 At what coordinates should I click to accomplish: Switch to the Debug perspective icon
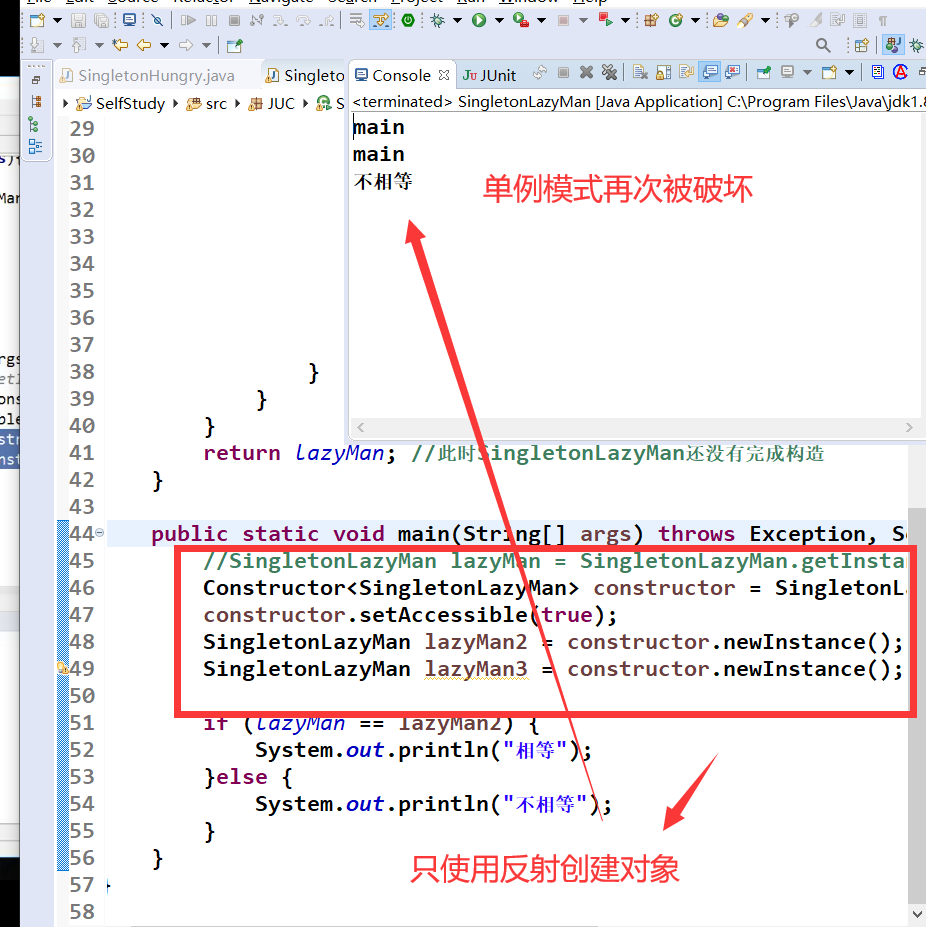click(x=916, y=45)
